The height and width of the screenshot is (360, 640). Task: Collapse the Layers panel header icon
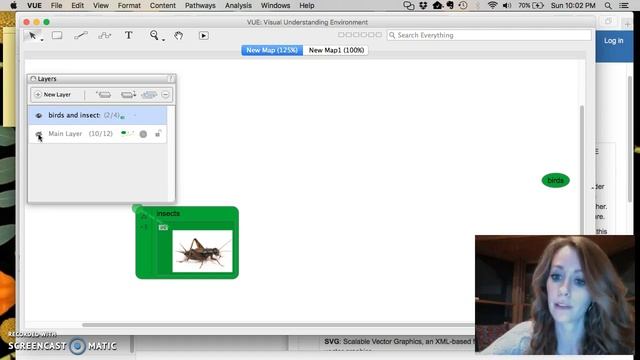point(33,79)
